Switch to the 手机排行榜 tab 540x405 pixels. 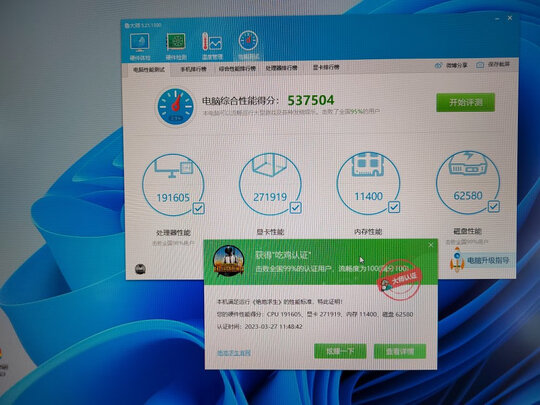[x=193, y=69]
